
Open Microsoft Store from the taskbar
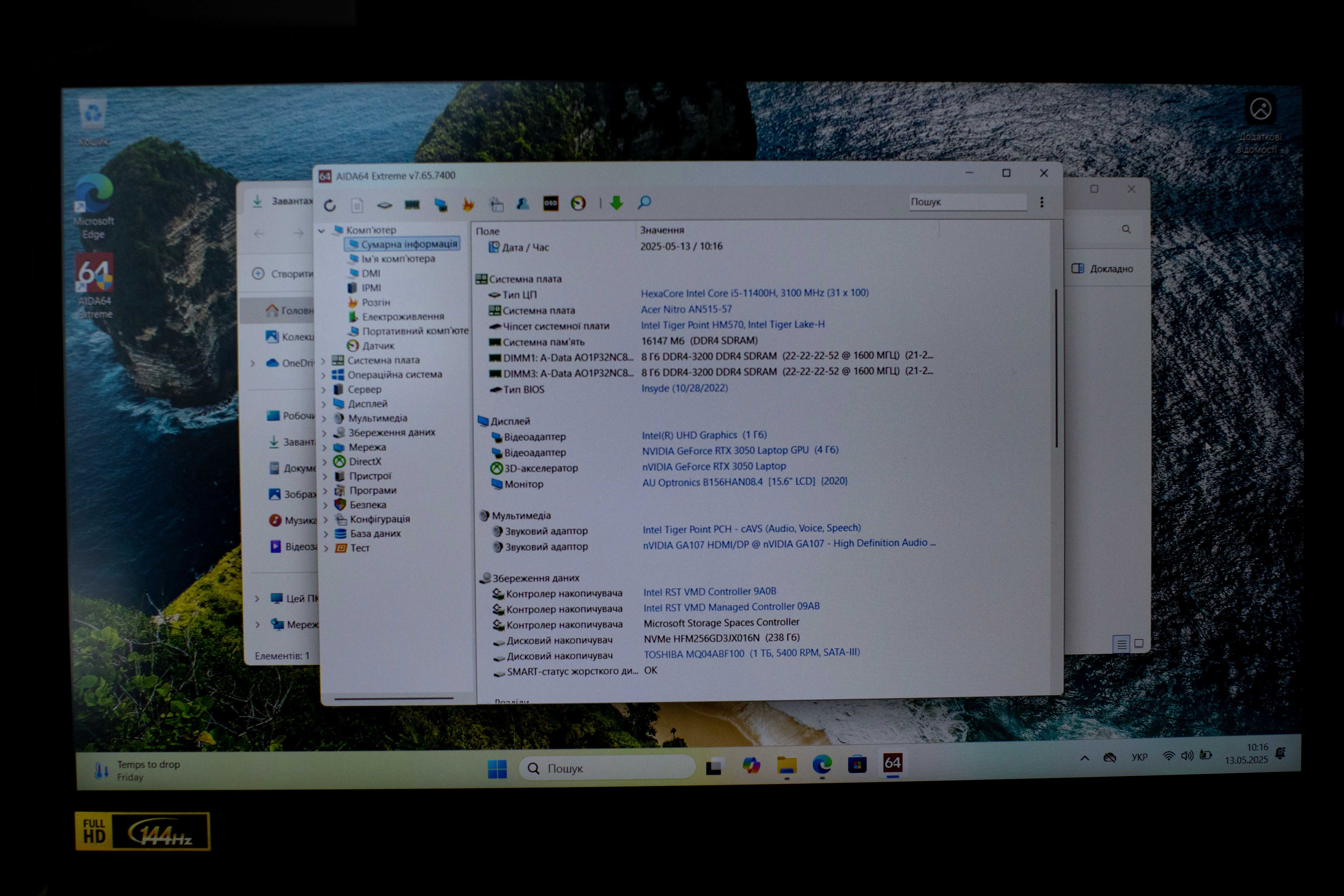[x=857, y=764]
